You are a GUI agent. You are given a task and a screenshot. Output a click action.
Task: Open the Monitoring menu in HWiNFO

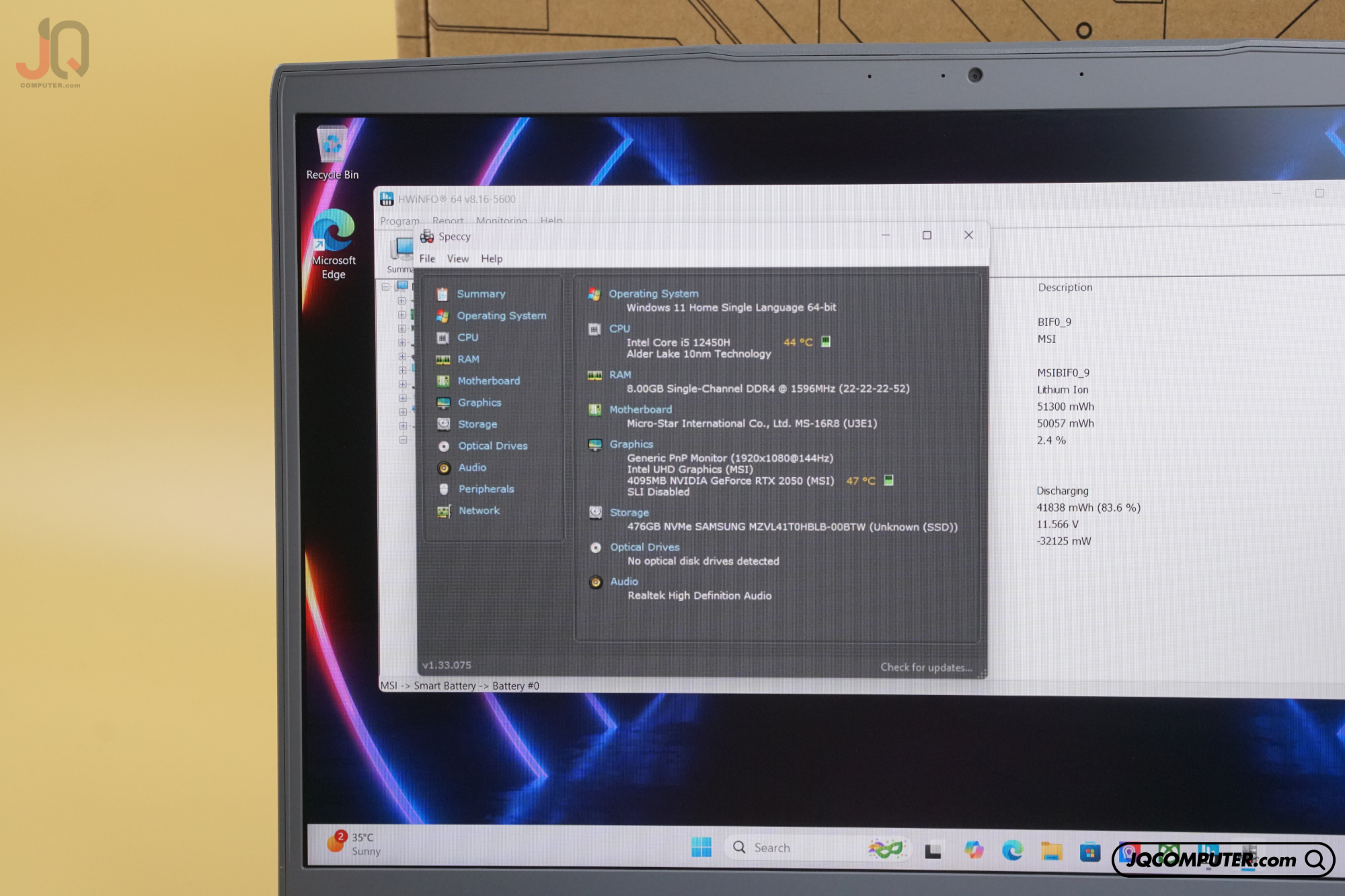pos(502,220)
